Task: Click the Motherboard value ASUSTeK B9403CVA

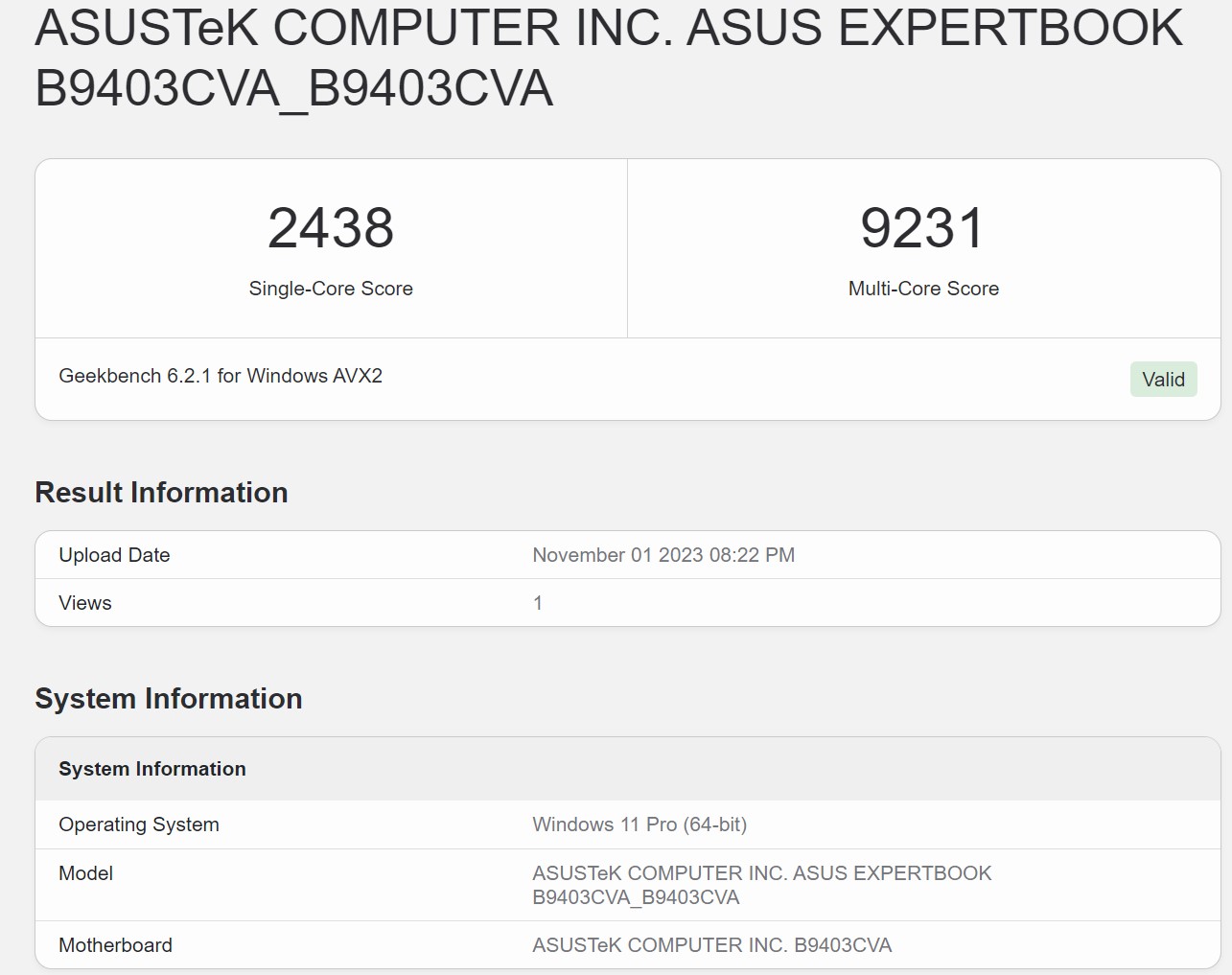Action: [711, 945]
